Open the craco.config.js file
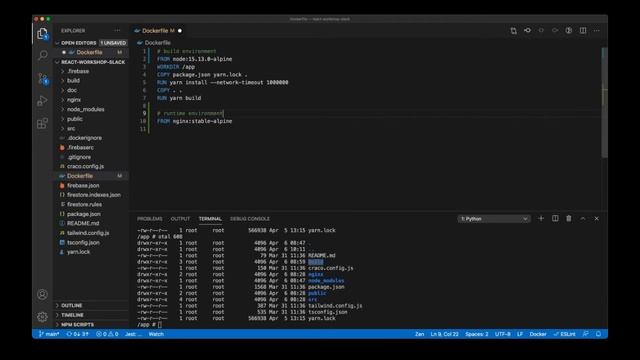The height and width of the screenshot is (360, 640). click(85, 167)
